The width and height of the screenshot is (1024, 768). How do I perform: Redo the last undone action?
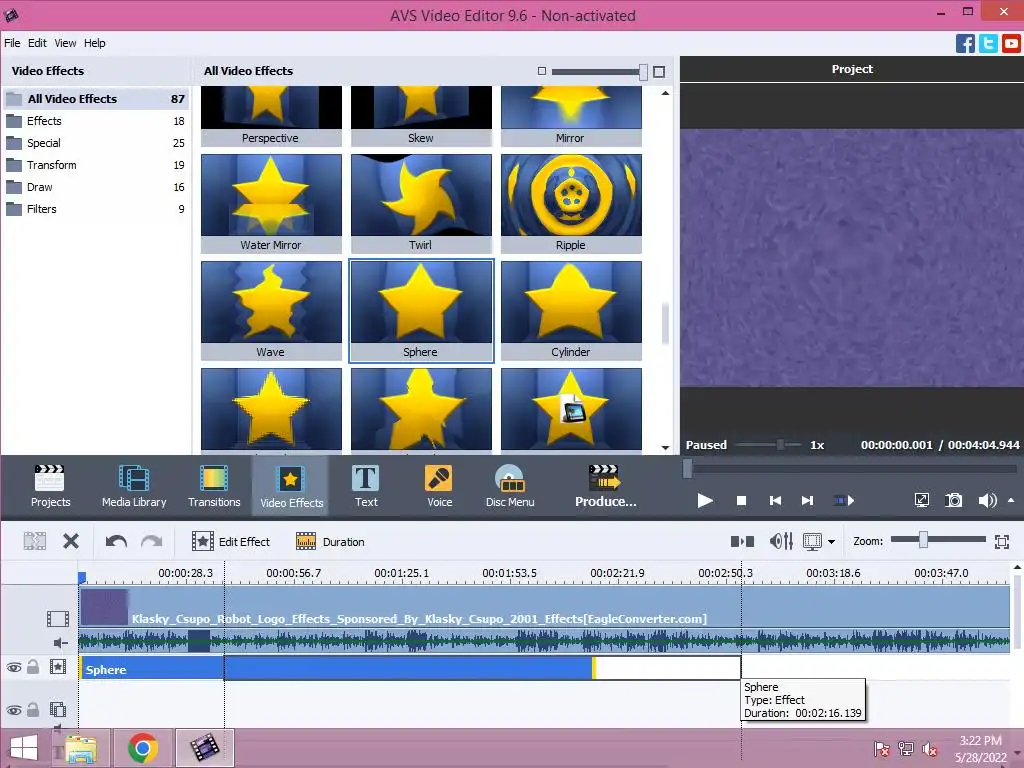click(152, 541)
